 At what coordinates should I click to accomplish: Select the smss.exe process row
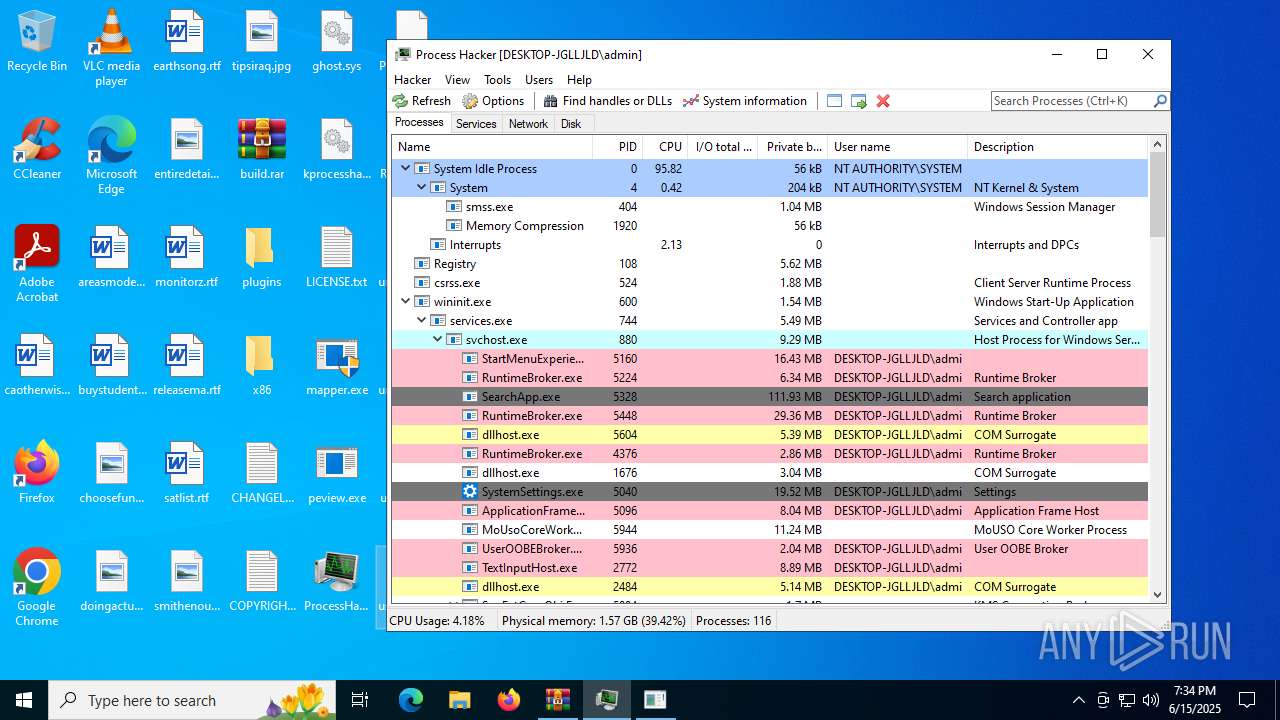point(769,207)
